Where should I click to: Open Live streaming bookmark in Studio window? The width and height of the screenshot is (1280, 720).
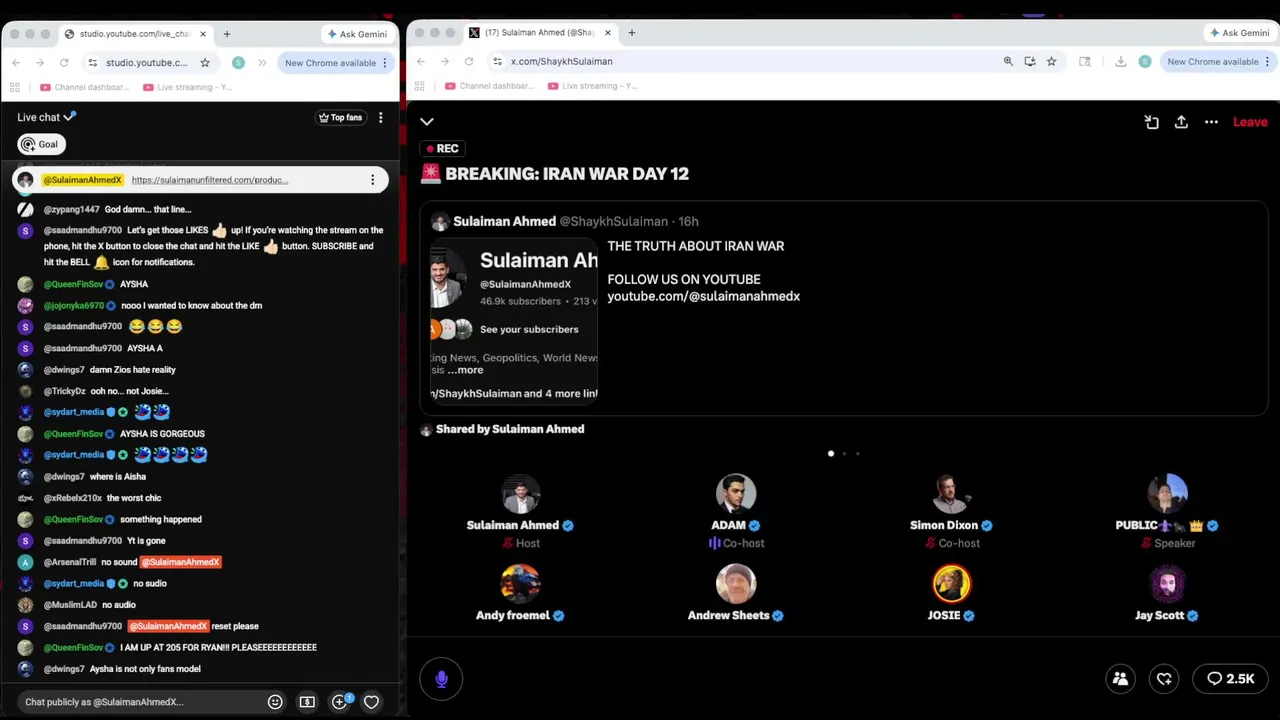(x=187, y=87)
